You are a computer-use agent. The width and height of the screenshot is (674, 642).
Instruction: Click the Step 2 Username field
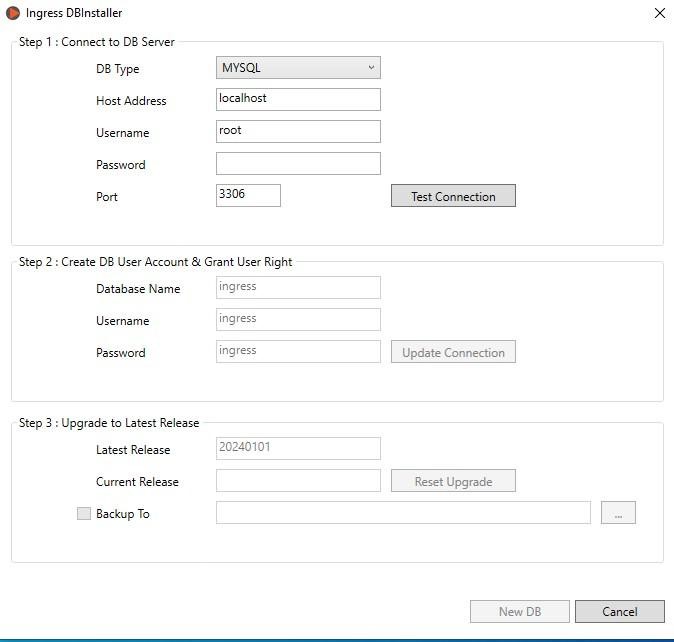298,319
